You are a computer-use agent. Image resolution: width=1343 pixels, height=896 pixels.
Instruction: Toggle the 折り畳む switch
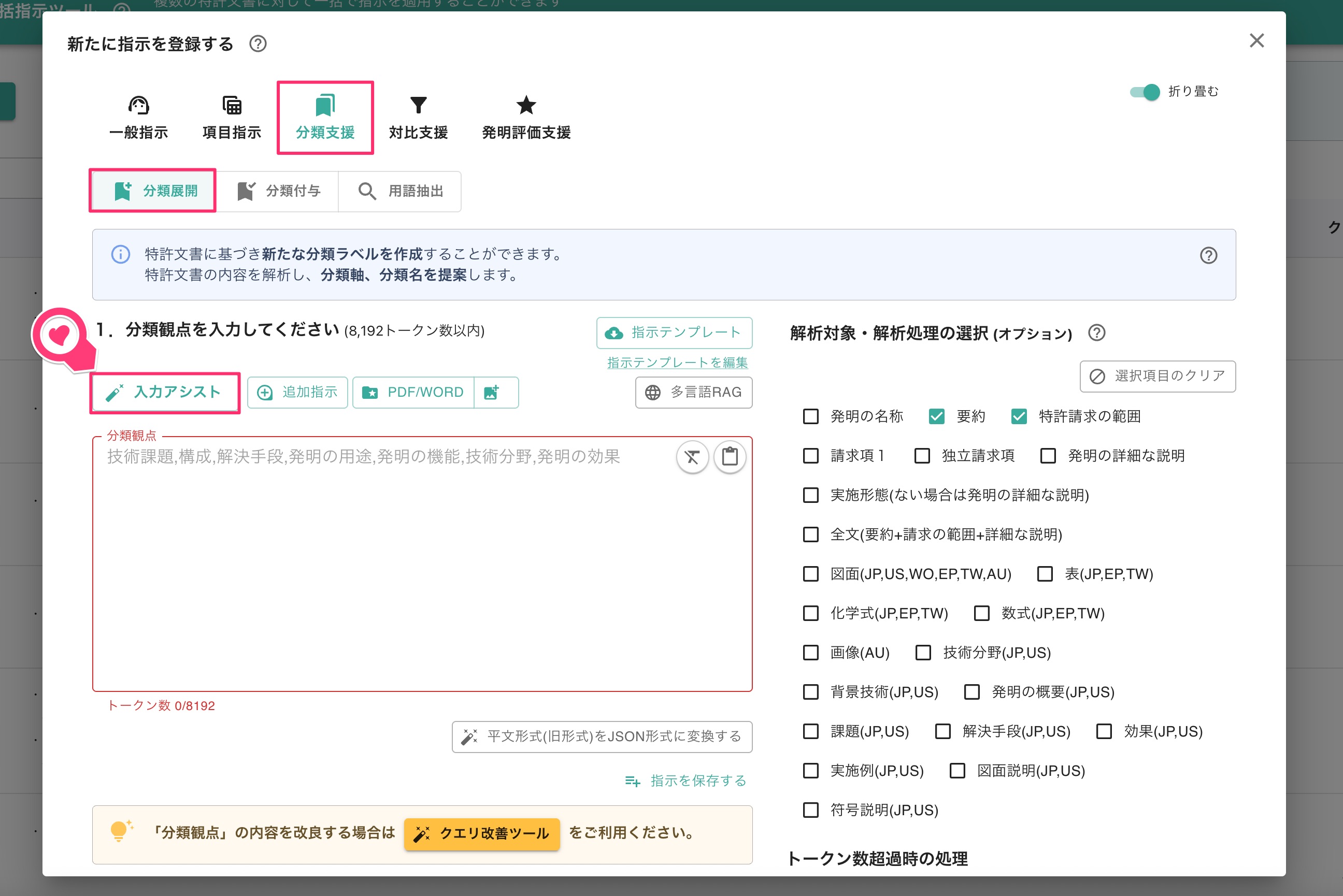tap(1145, 92)
